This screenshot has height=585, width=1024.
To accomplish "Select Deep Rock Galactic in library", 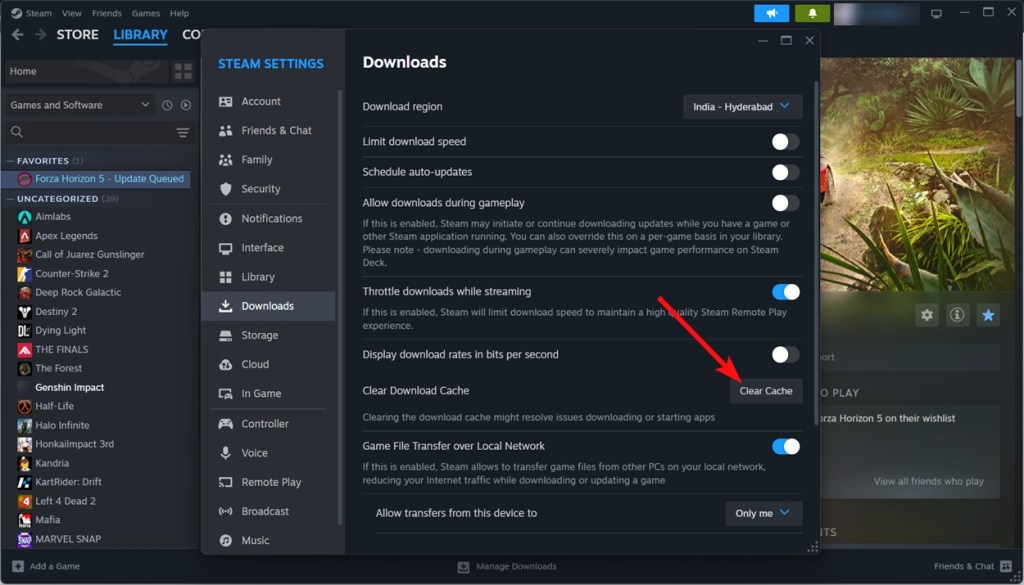I will tap(78, 292).
